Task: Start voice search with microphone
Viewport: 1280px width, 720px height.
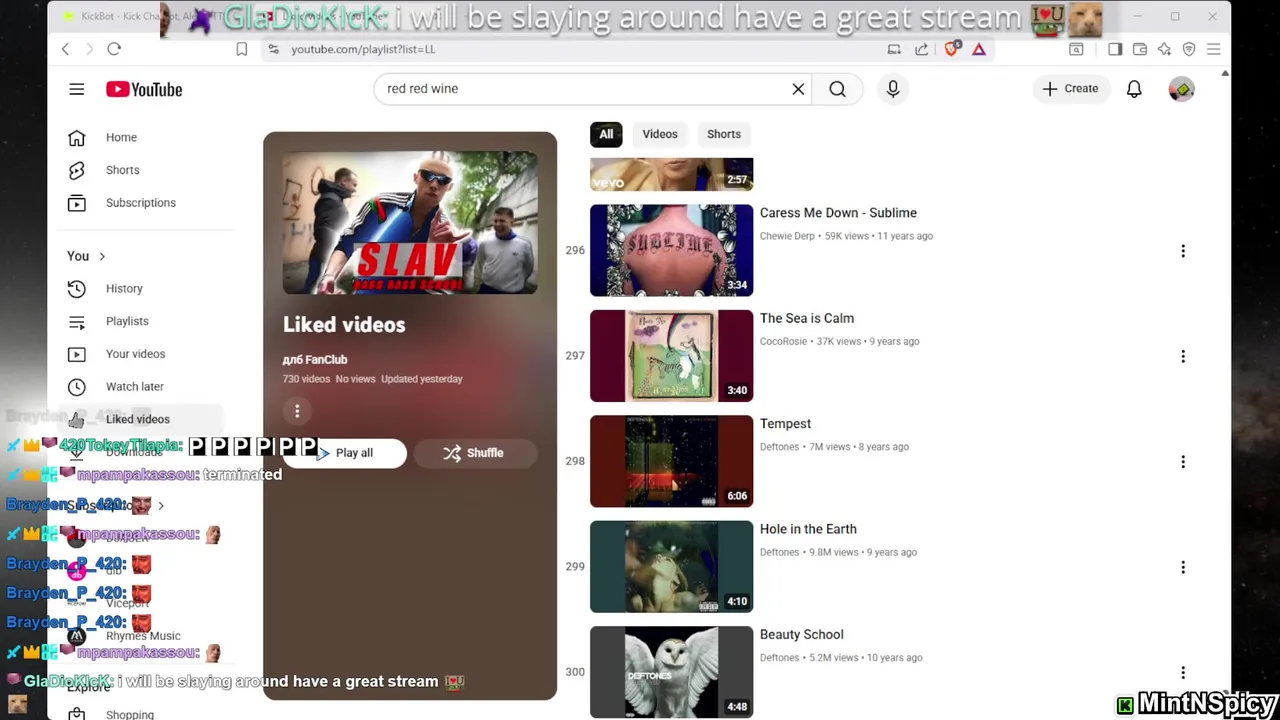Action: tap(893, 89)
